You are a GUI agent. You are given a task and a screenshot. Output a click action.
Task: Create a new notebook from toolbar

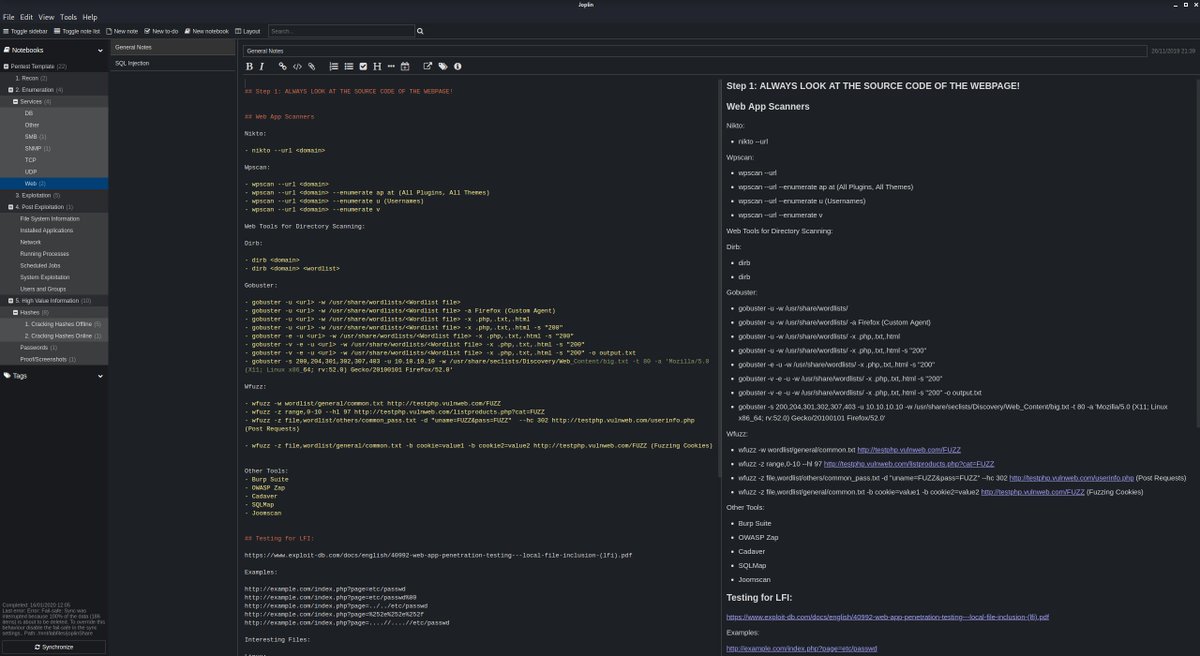(x=206, y=31)
